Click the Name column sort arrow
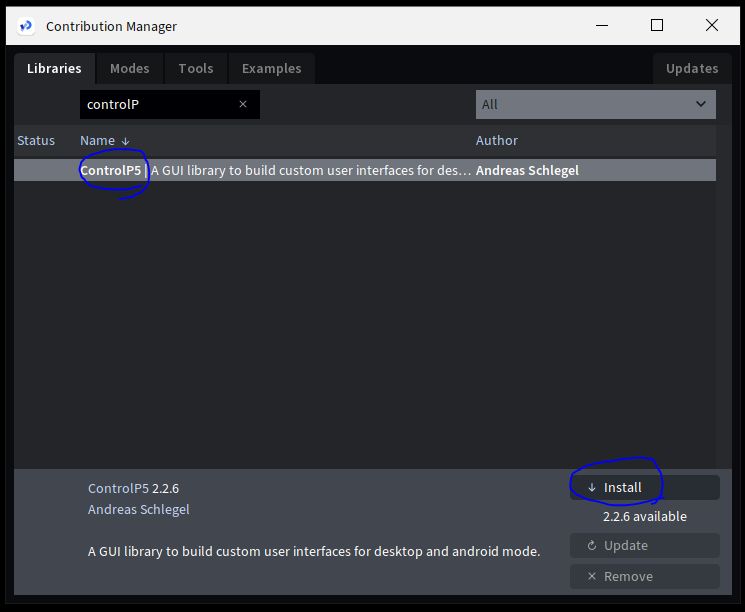 click(x=125, y=141)
